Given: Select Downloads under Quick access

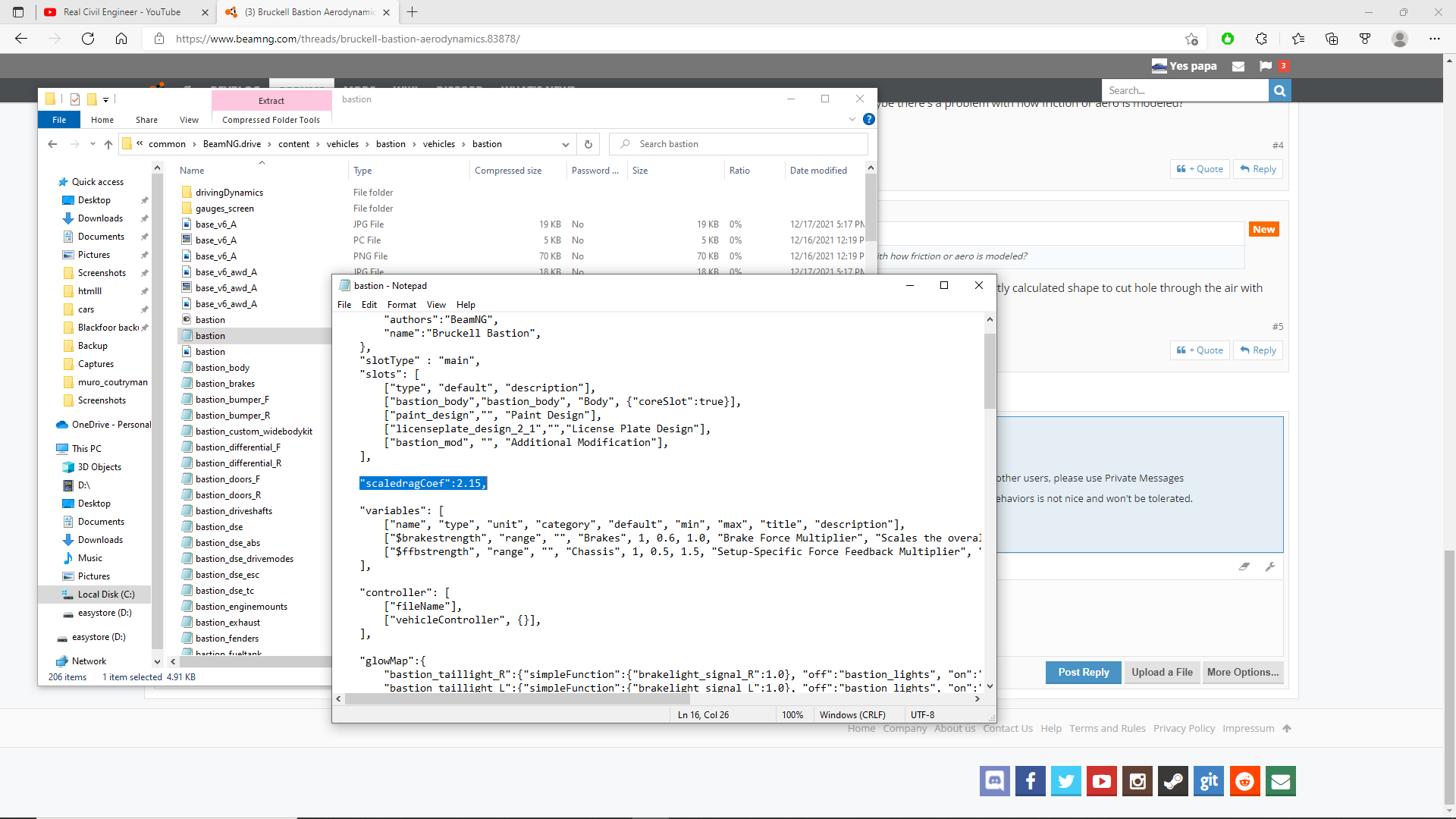Looking at the screenshot, I should point(100,218).
